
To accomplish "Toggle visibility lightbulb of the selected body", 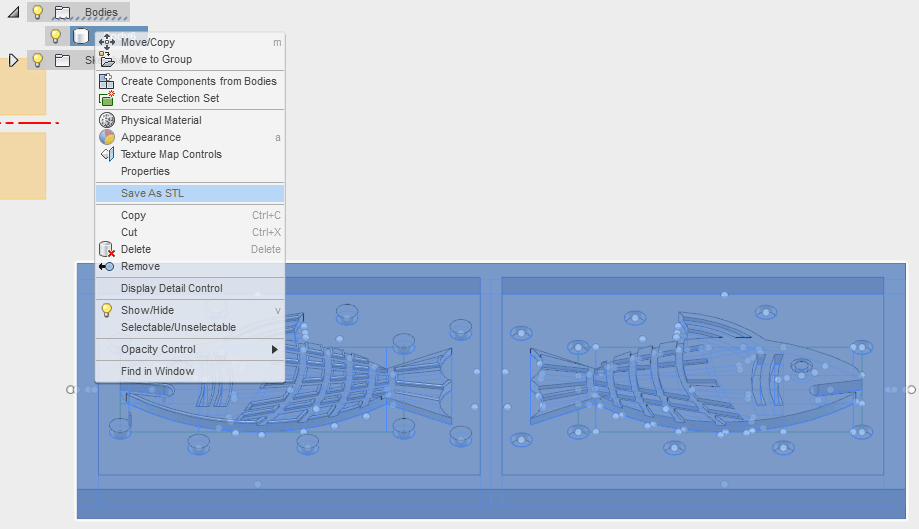I will tap(56, 36).
